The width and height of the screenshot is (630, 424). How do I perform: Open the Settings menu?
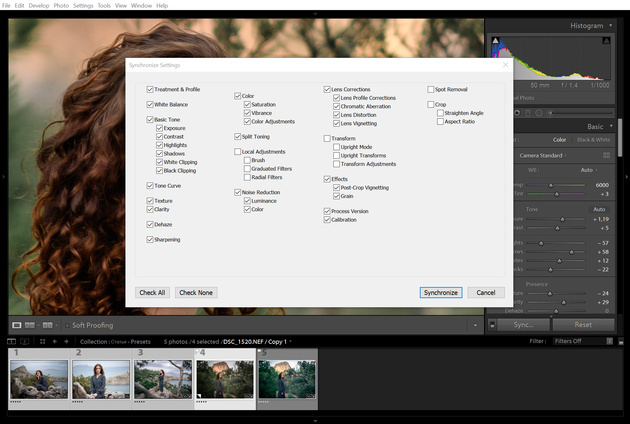pyautogui.click(x=83, y=6)
